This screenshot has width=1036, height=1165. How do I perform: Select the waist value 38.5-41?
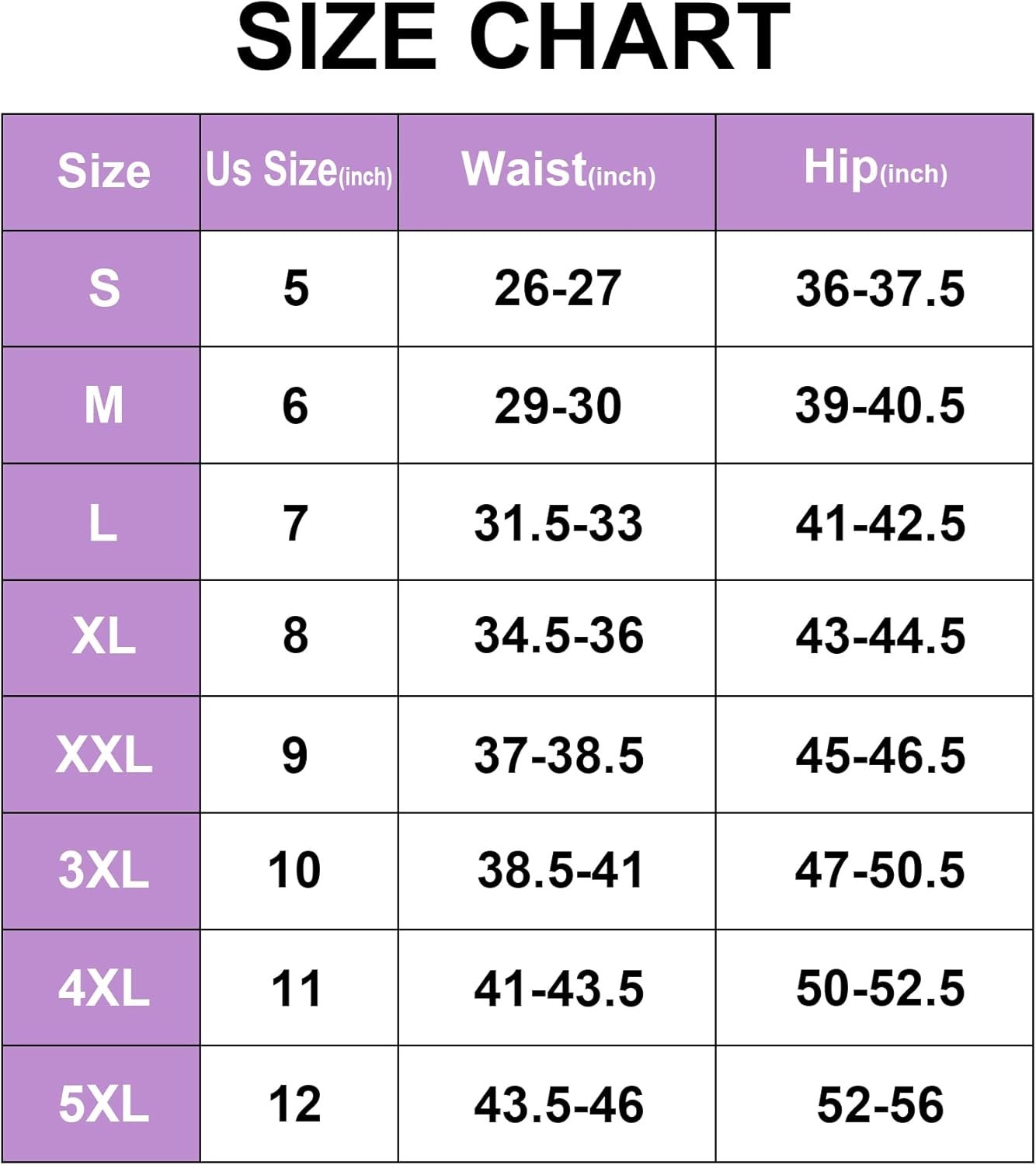(x=560, y=870)
